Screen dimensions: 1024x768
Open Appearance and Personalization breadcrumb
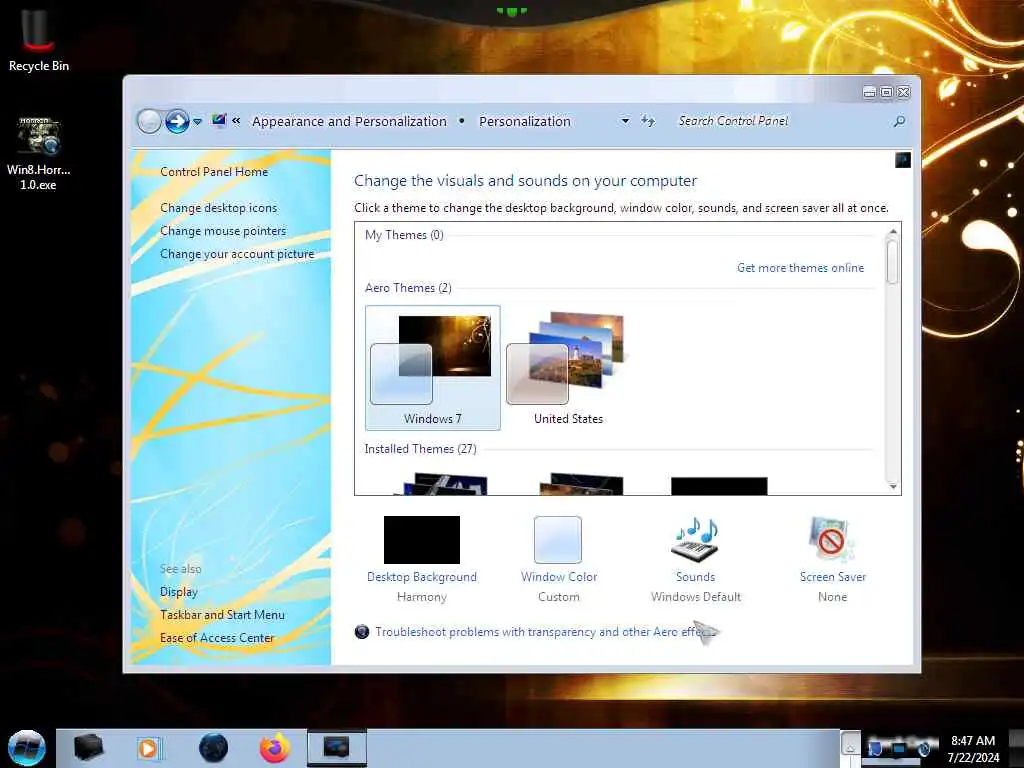[x=349, y=121]
